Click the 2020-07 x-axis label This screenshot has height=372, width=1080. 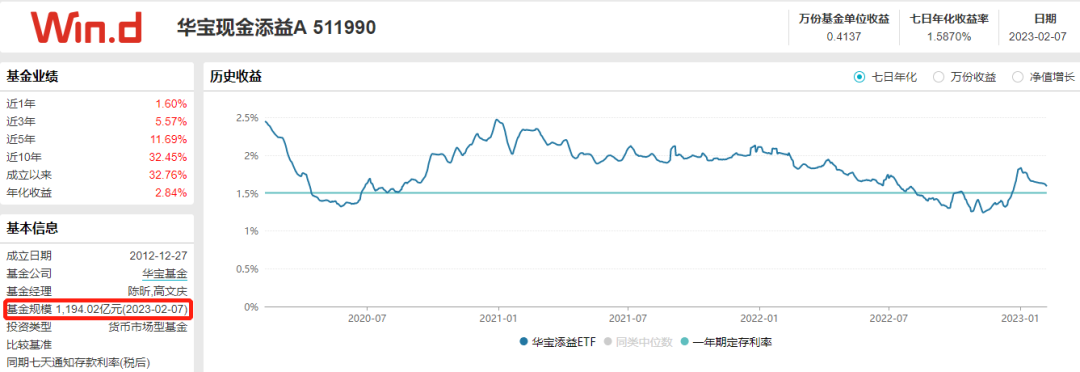367,319
